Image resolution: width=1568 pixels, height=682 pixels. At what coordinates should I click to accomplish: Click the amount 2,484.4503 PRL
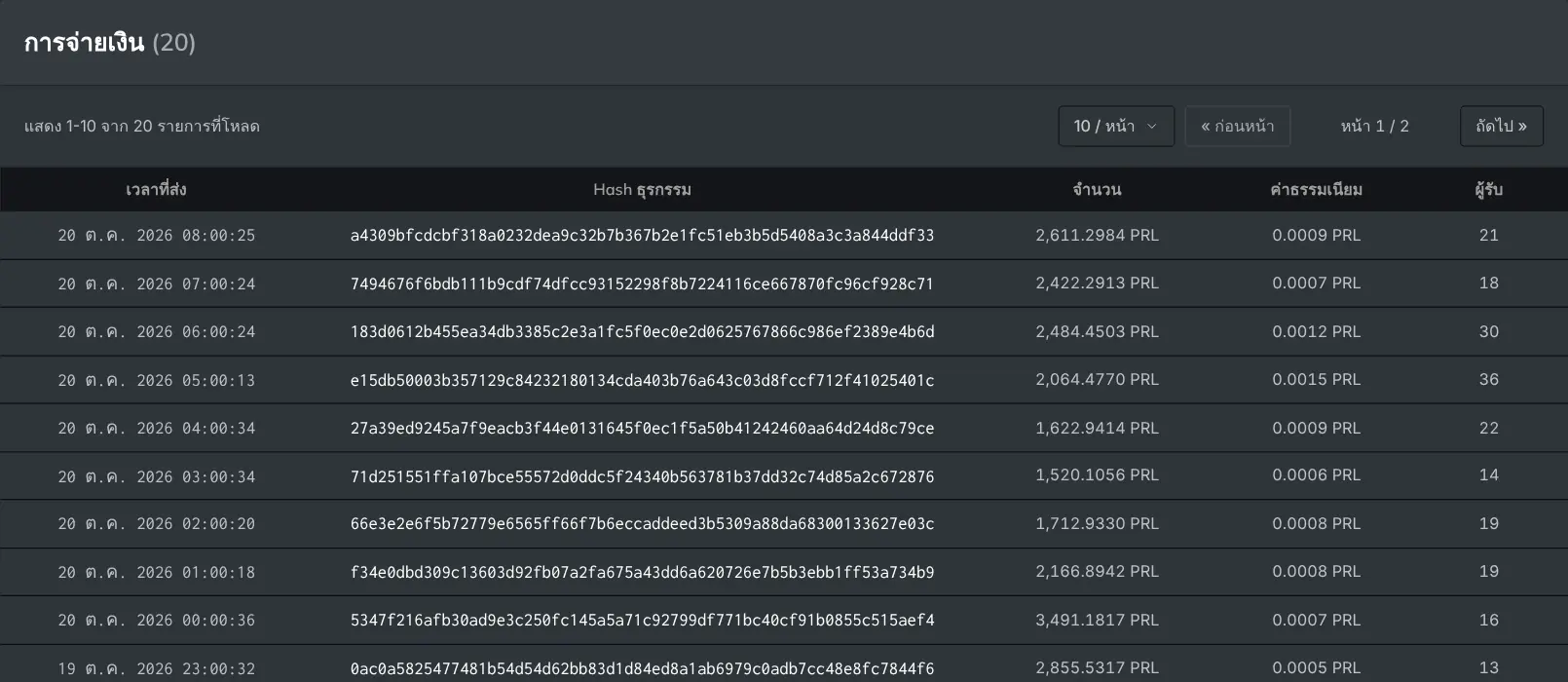tap(1098, 331)
